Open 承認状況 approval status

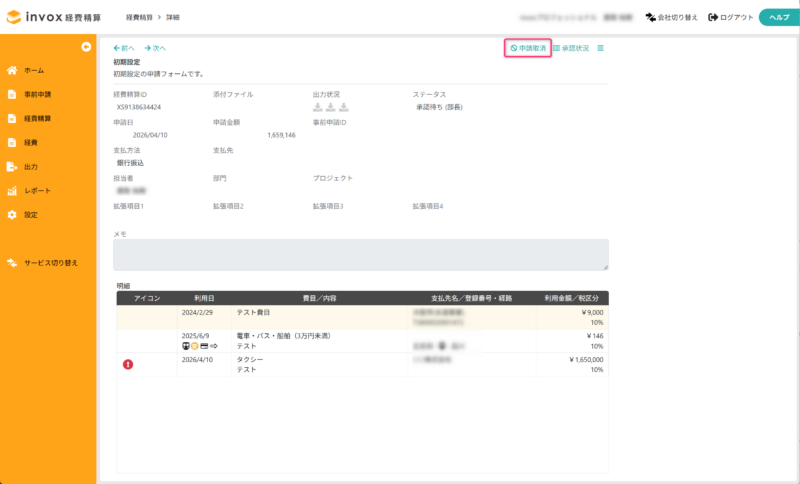point(571,48)
